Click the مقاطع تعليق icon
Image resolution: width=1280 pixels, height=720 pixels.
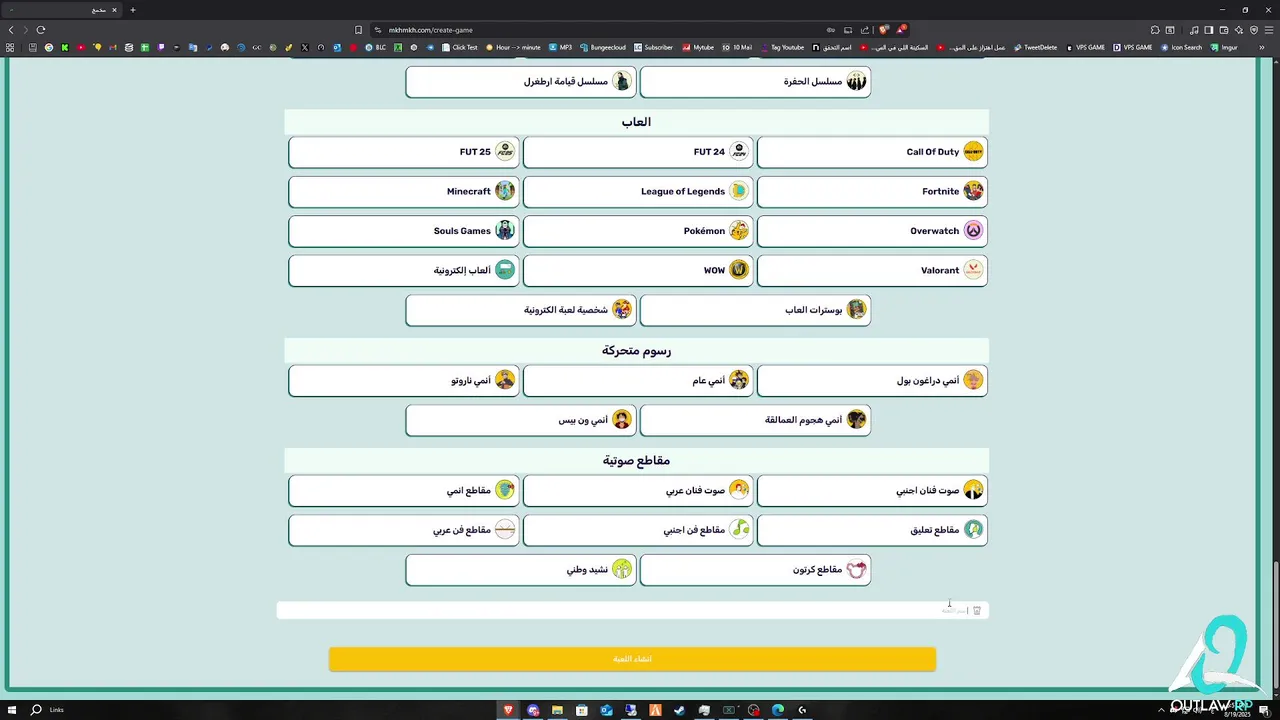[x=973, y=530]
